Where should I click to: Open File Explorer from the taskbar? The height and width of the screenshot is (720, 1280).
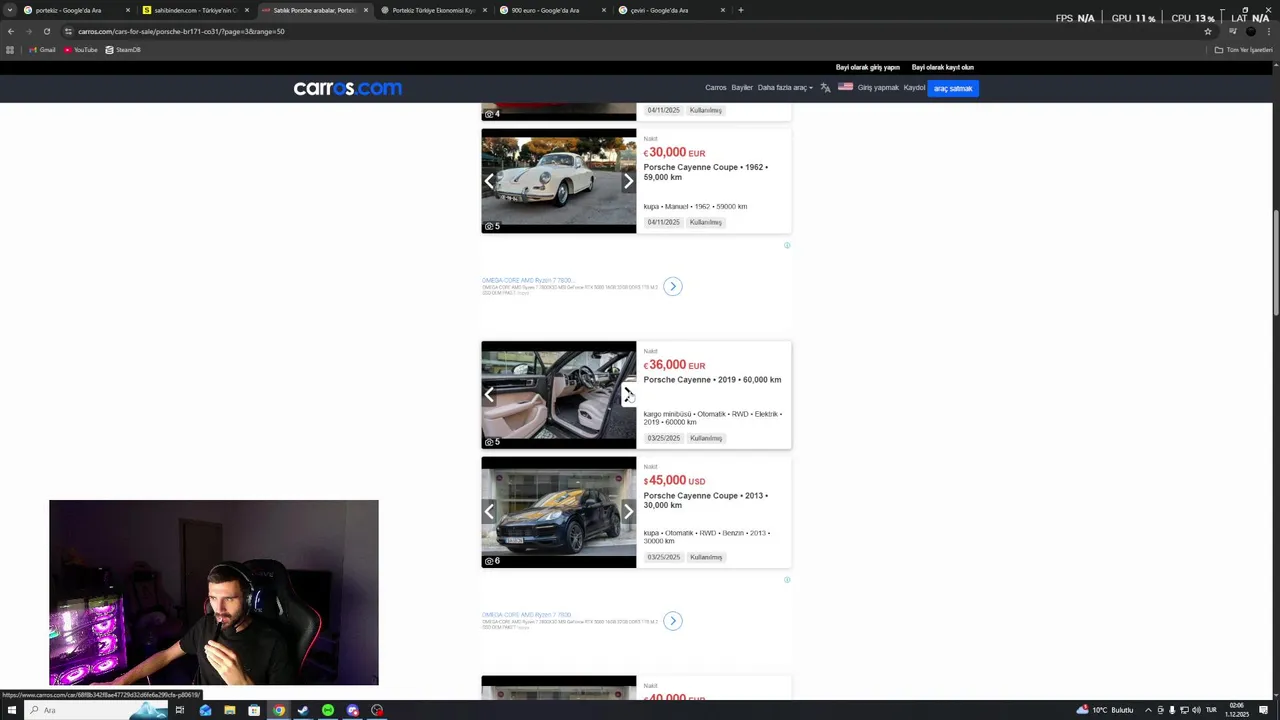point(230,710)
